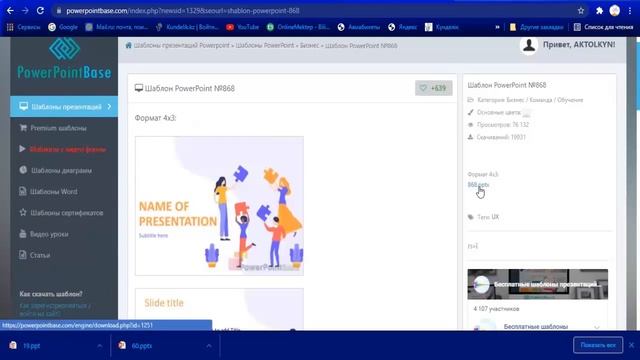This screenshot has height=360, width=640.
Task: Open the OnlineMektep bookmark
Action: tap(298, 27)
